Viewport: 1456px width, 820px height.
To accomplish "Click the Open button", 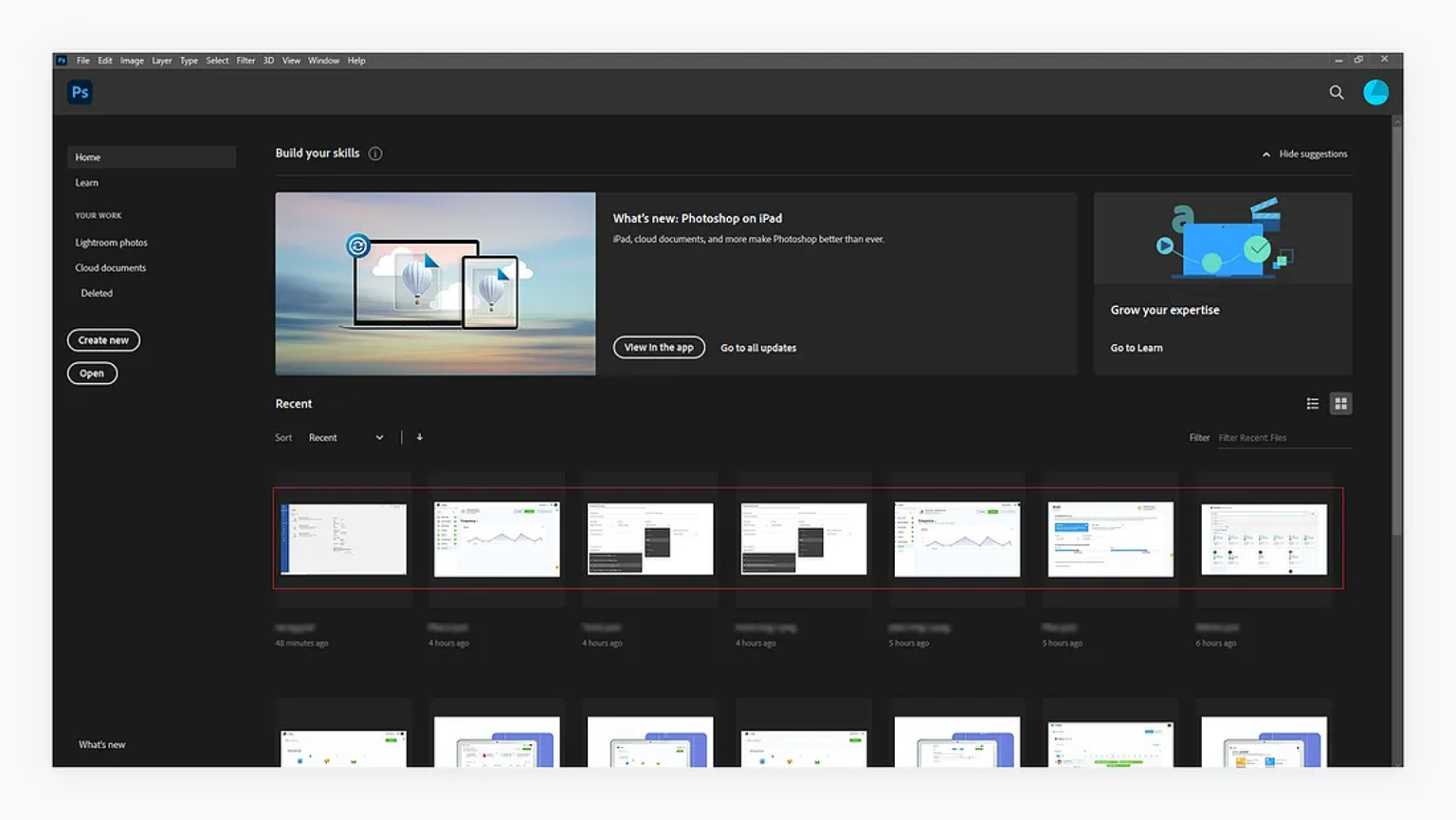I will pos(92,374).
